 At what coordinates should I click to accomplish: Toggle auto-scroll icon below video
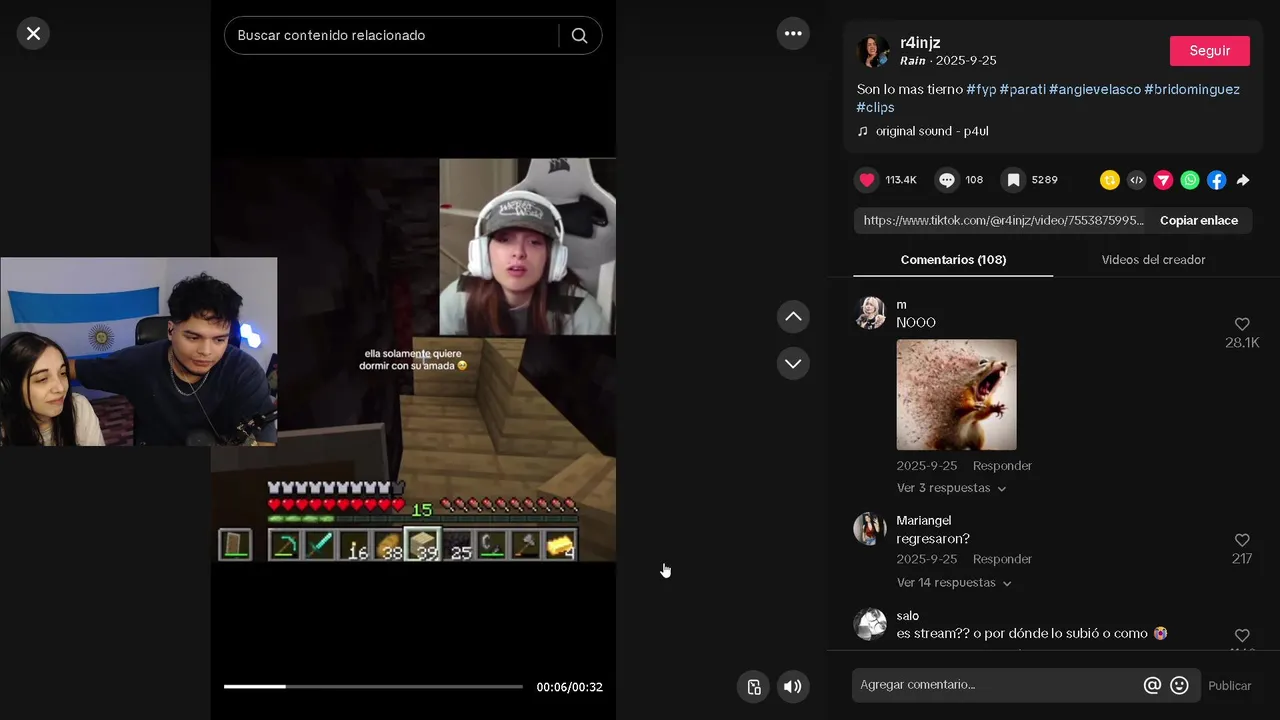pos(754,687)
